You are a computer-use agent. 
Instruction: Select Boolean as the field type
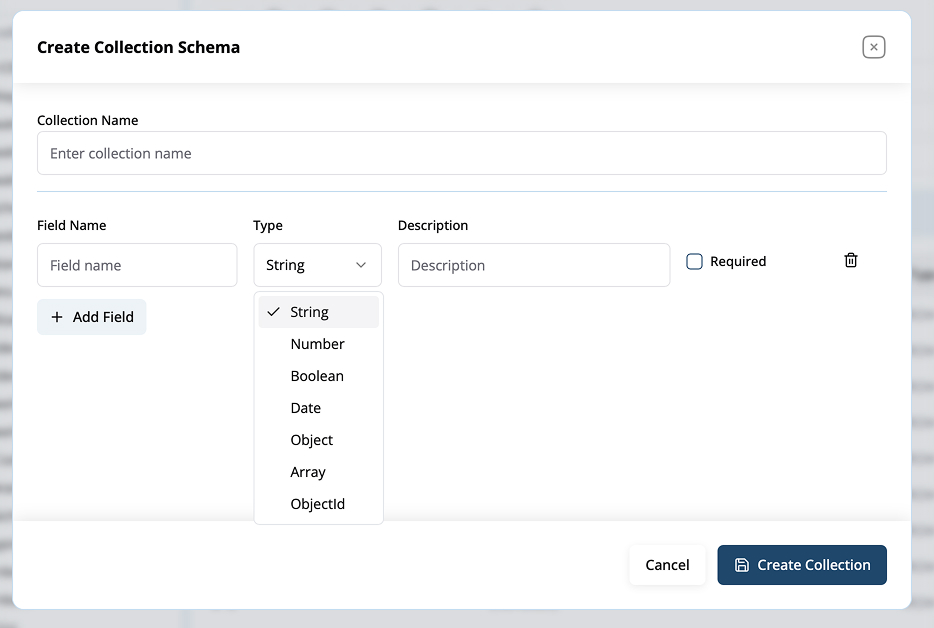tap(317, 376)
